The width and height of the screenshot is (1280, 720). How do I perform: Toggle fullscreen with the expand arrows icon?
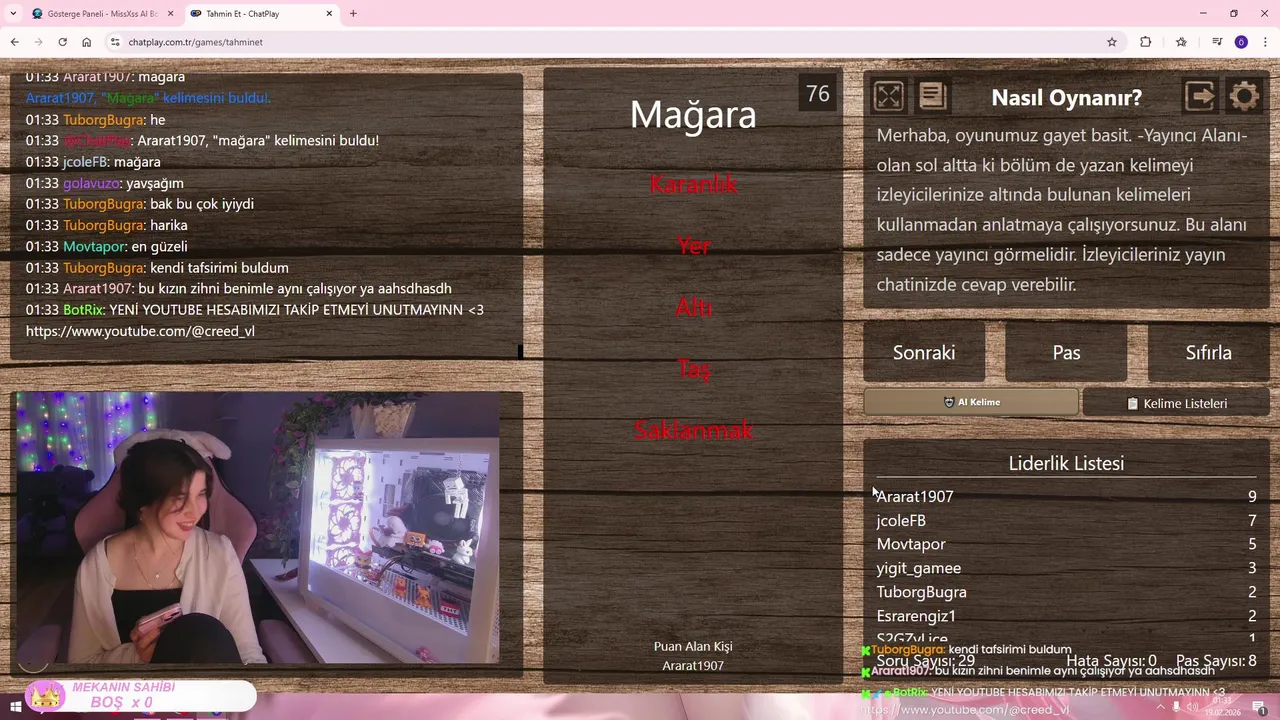(x=888, y=96)
